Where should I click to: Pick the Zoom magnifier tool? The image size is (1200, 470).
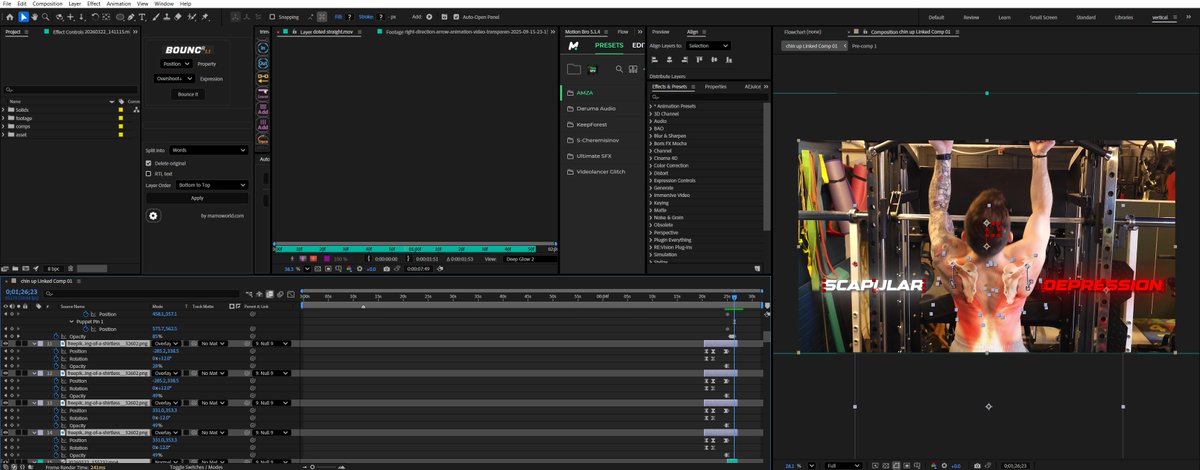point(45,17)
